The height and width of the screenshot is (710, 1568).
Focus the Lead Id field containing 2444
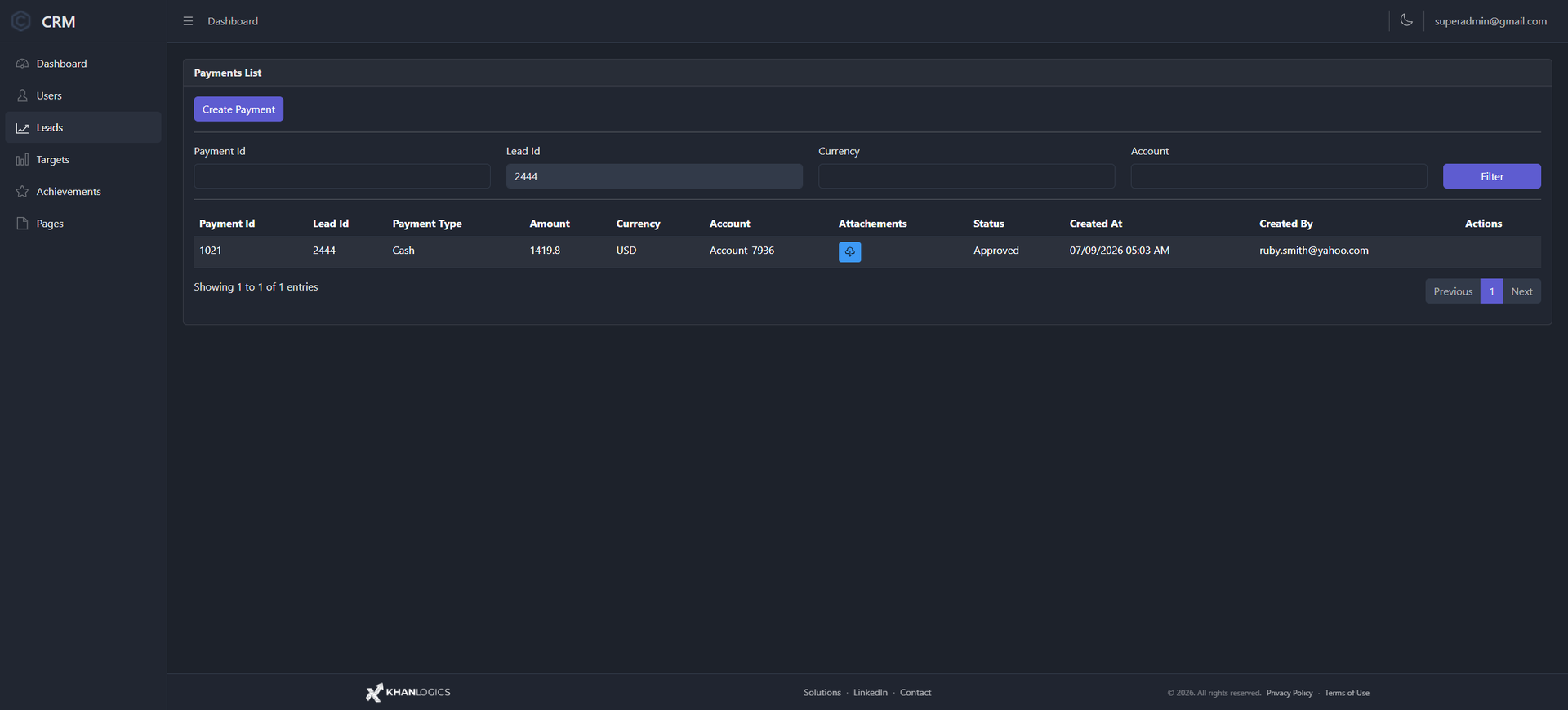click(x=654, y=176)
